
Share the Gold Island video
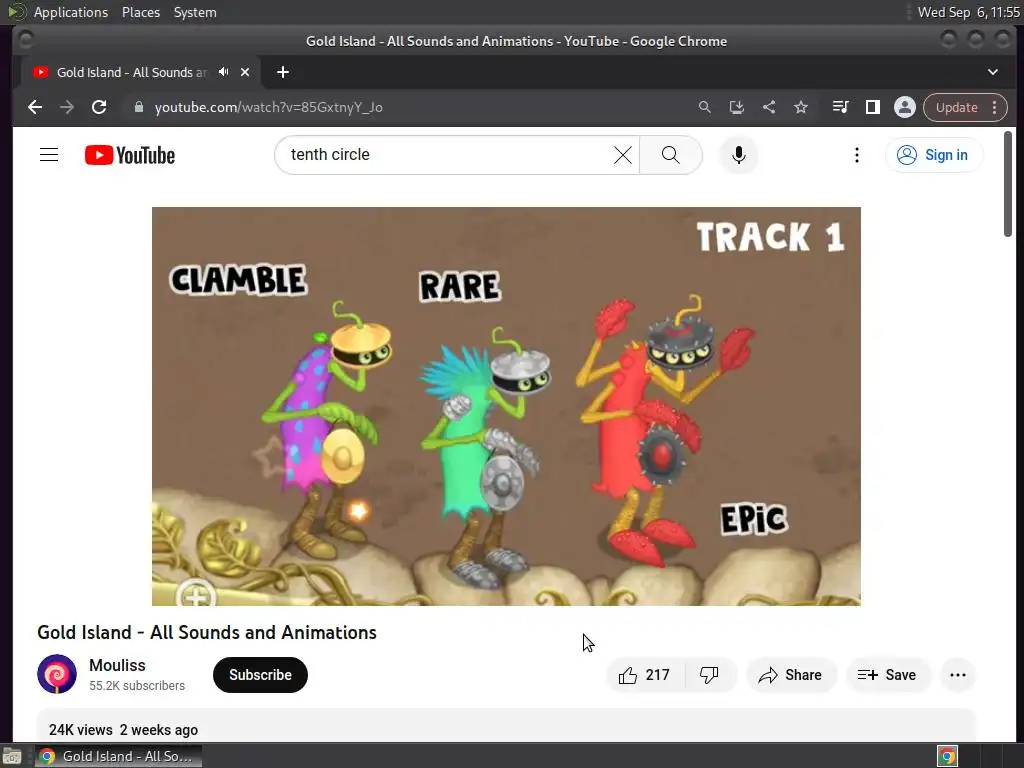tap(791, 675)
